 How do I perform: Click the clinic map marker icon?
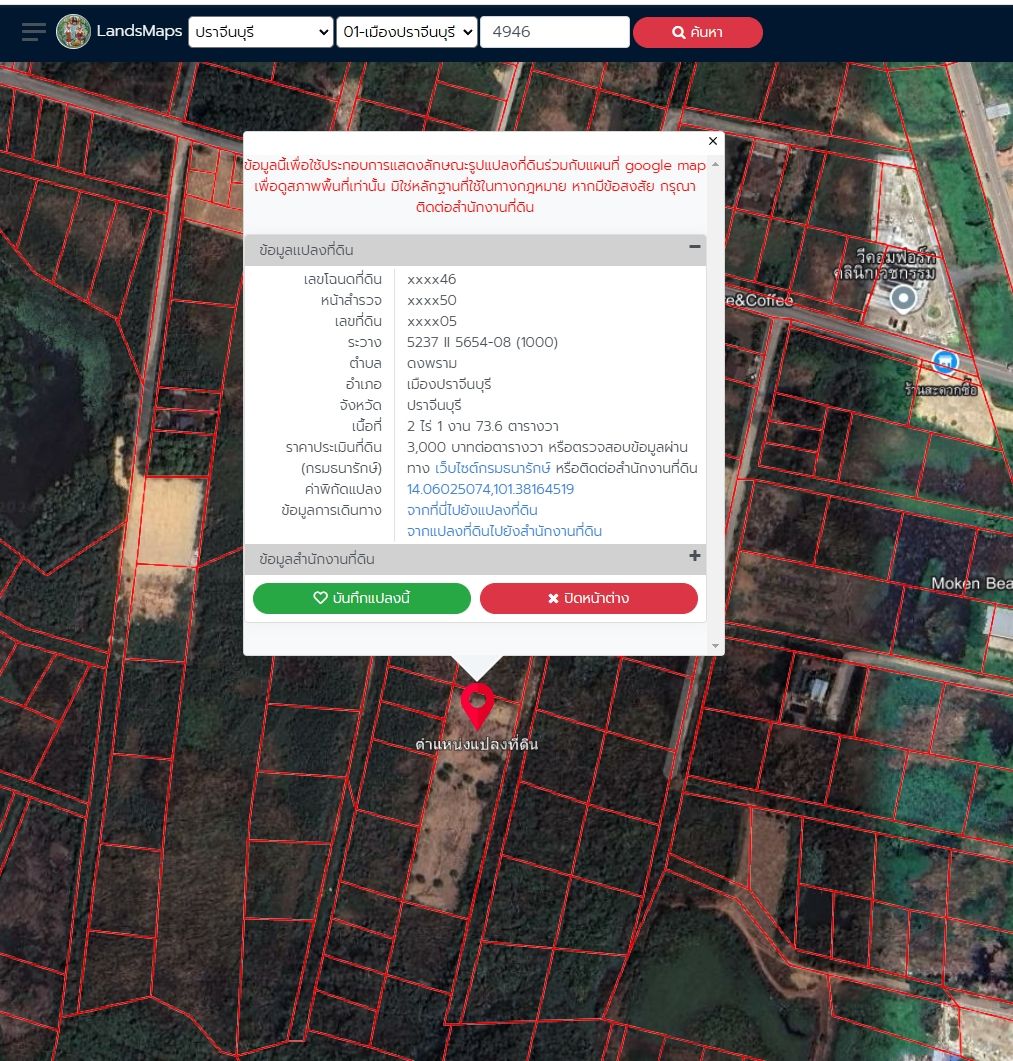(x=903, y=298)
